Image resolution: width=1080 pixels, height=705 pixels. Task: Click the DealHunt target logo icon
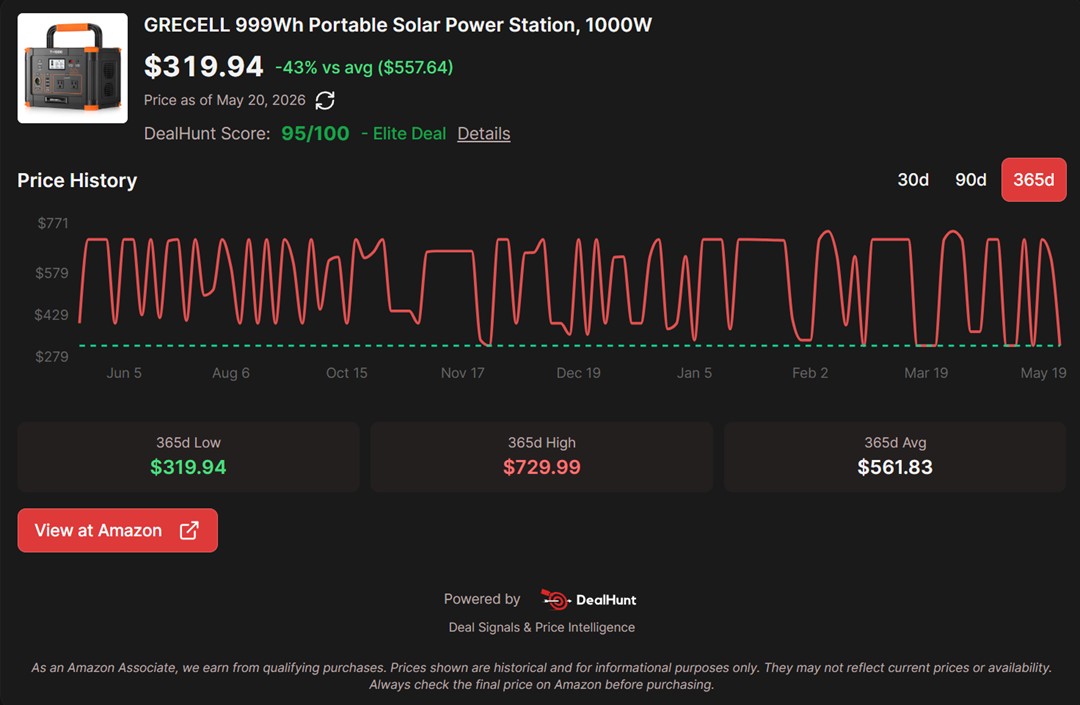click(555, 600)
